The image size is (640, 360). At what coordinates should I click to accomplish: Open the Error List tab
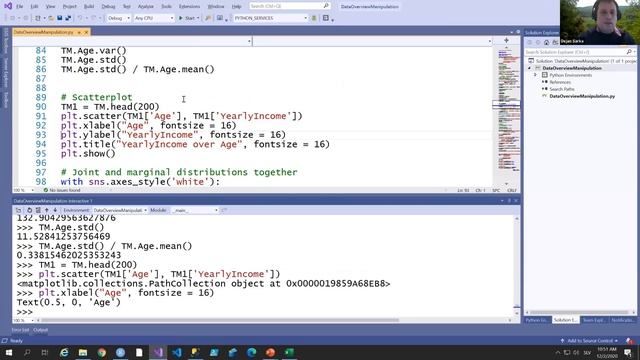(x=20, y=330)
